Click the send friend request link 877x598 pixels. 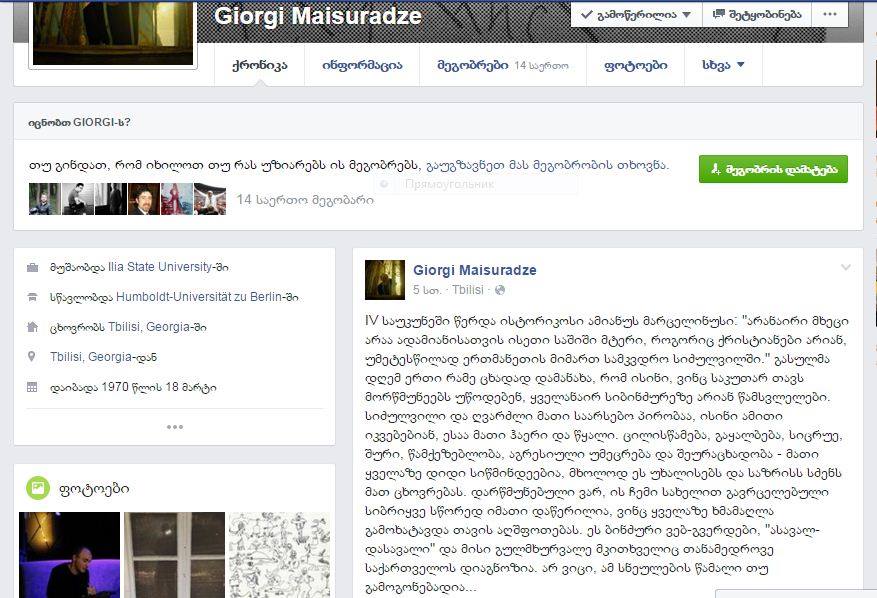tap(548, 166)
